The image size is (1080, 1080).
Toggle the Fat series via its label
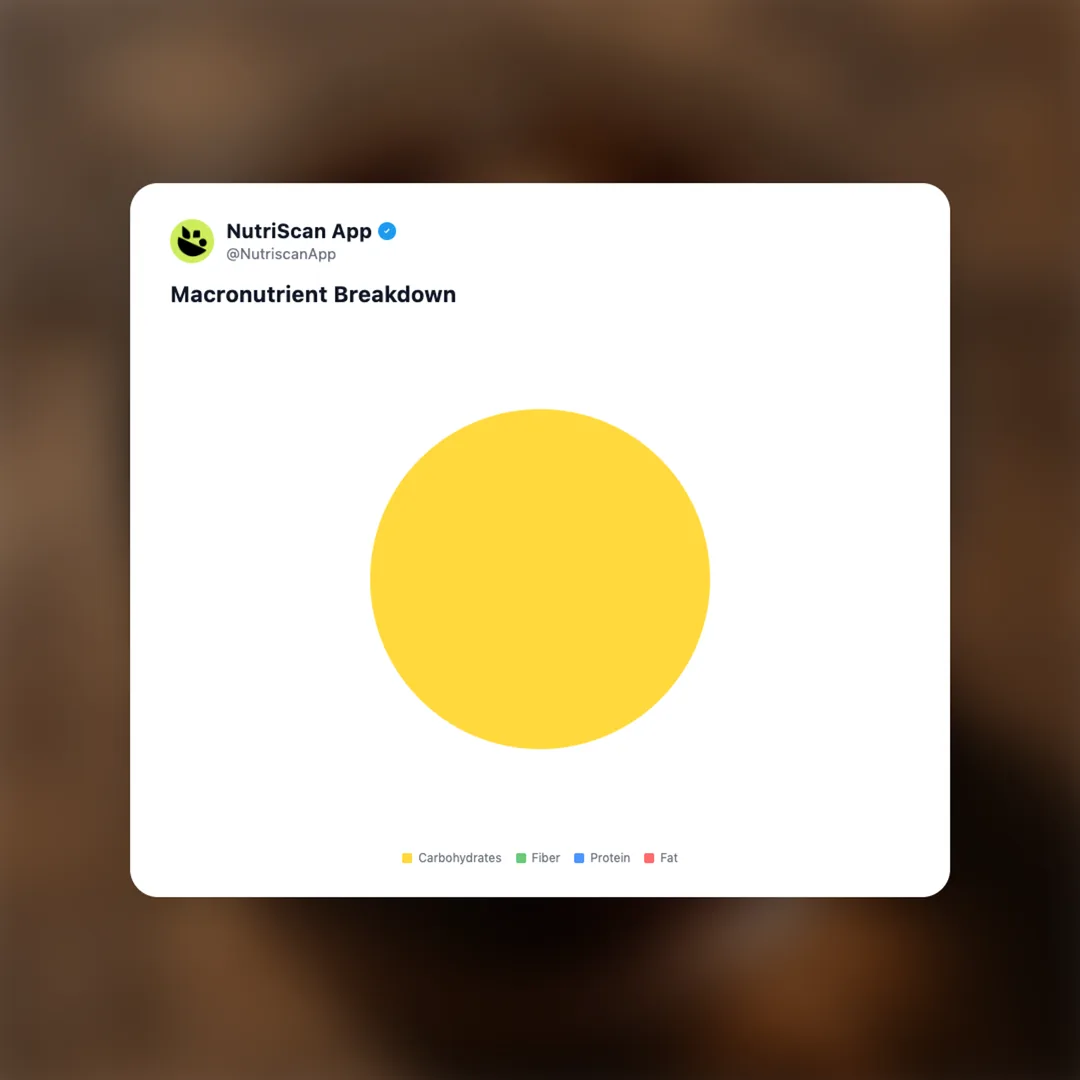(669, 858)
